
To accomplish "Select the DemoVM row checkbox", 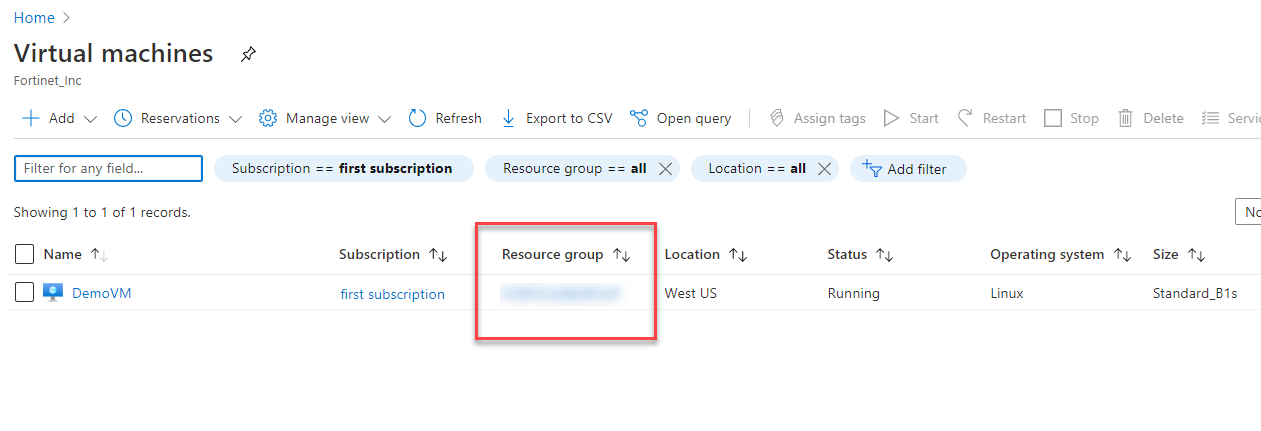I will point(25,293).
